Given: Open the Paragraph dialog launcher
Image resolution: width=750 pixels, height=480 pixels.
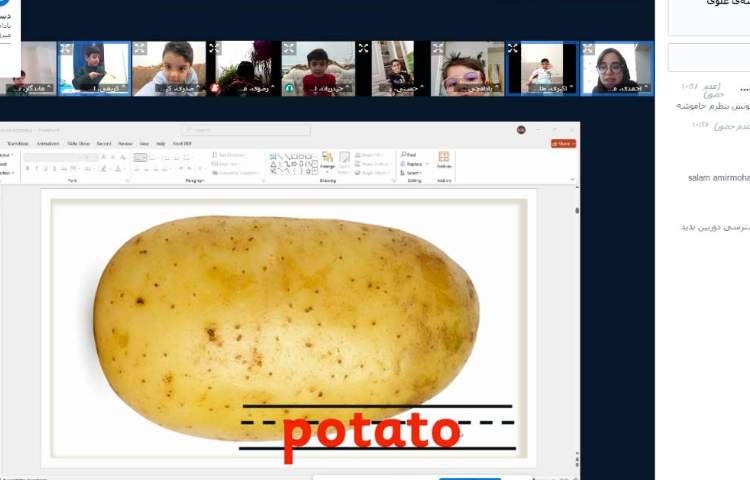Looking at the screenshot, I should 263,181.
